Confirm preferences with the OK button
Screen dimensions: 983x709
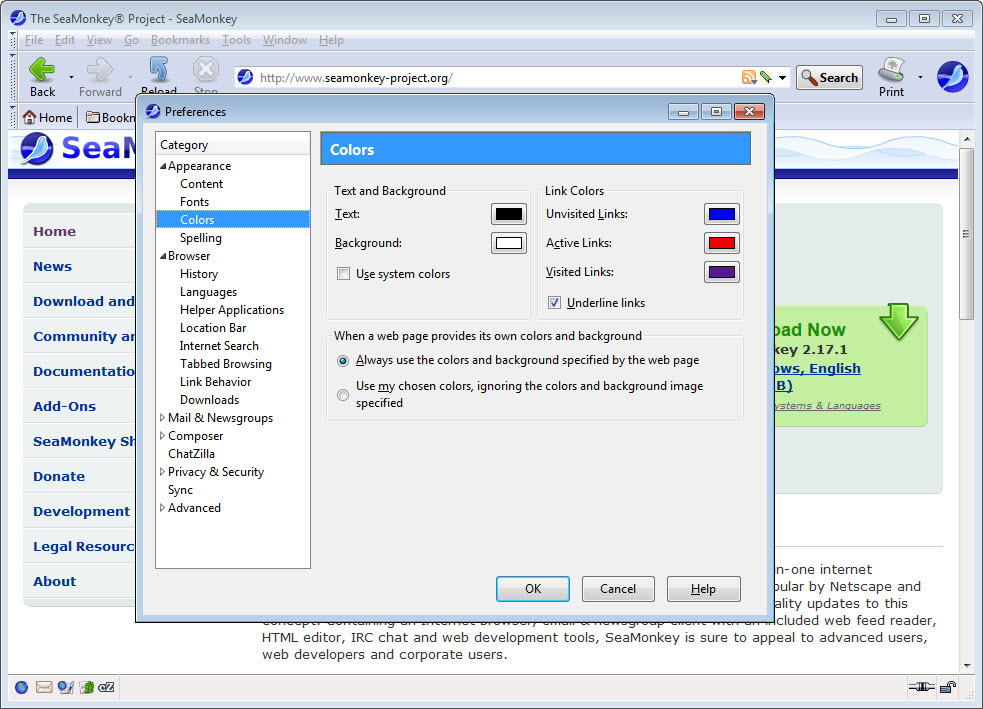coord(533,589)
